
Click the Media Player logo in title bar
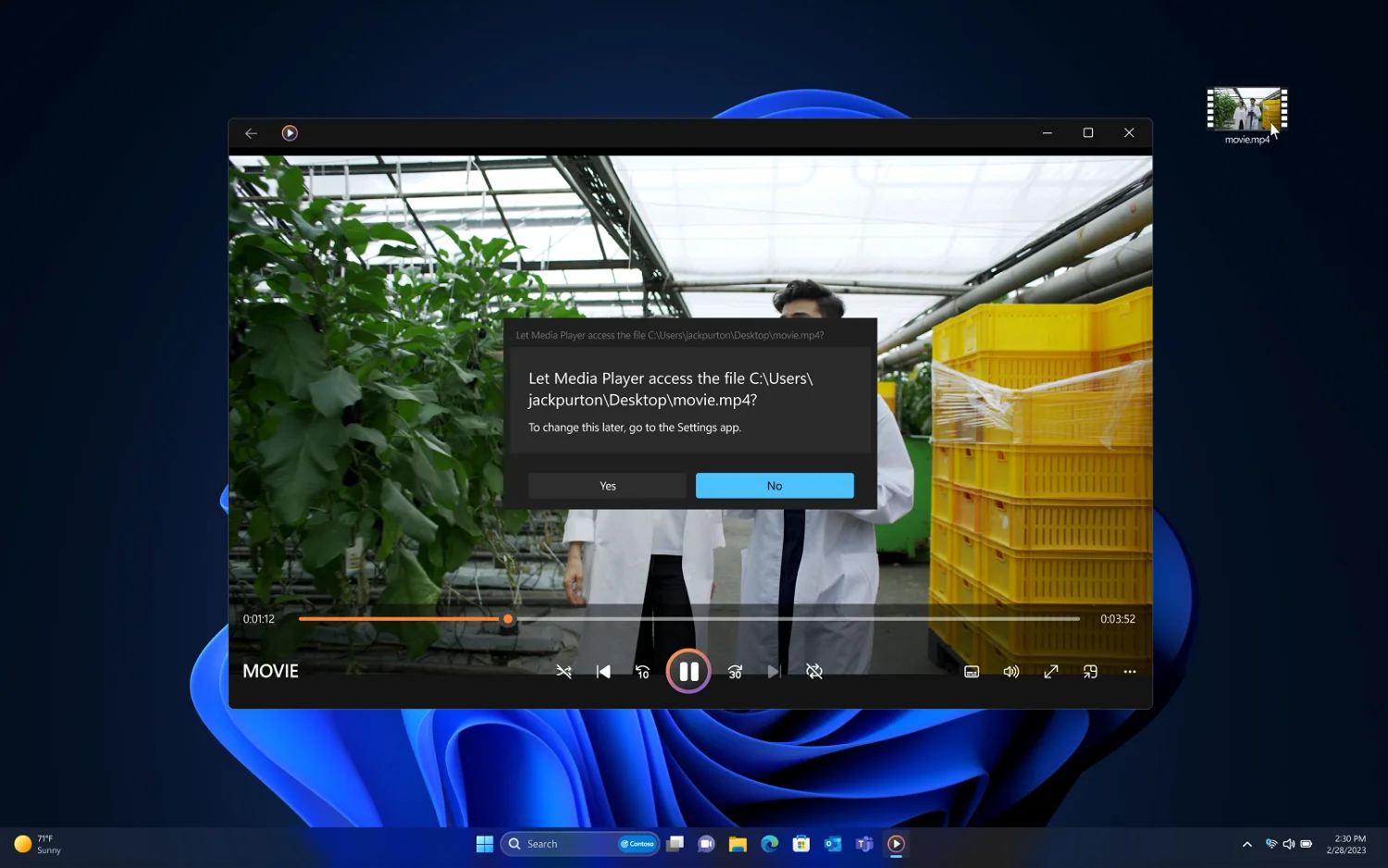pyautogui.click(x=290, y=133)
